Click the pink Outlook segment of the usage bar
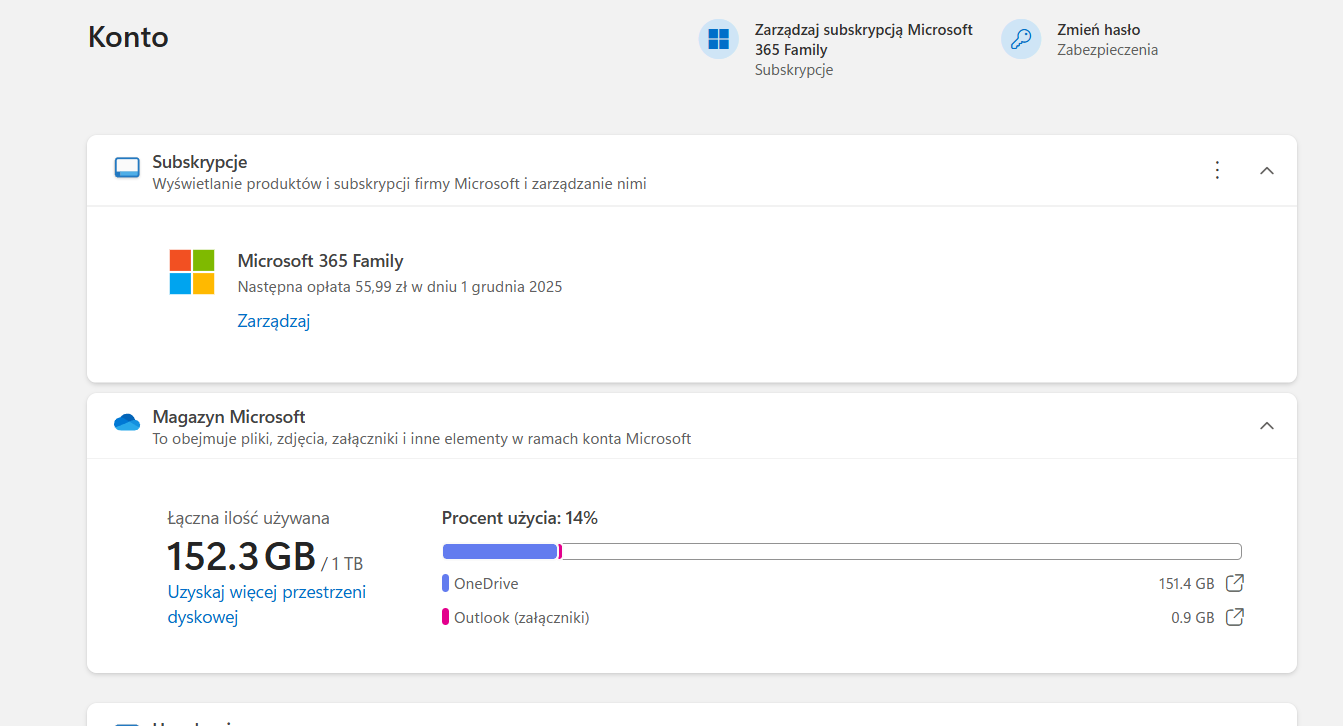The image size is (1343, 726). pyautogui.click(x=560, y=551)
